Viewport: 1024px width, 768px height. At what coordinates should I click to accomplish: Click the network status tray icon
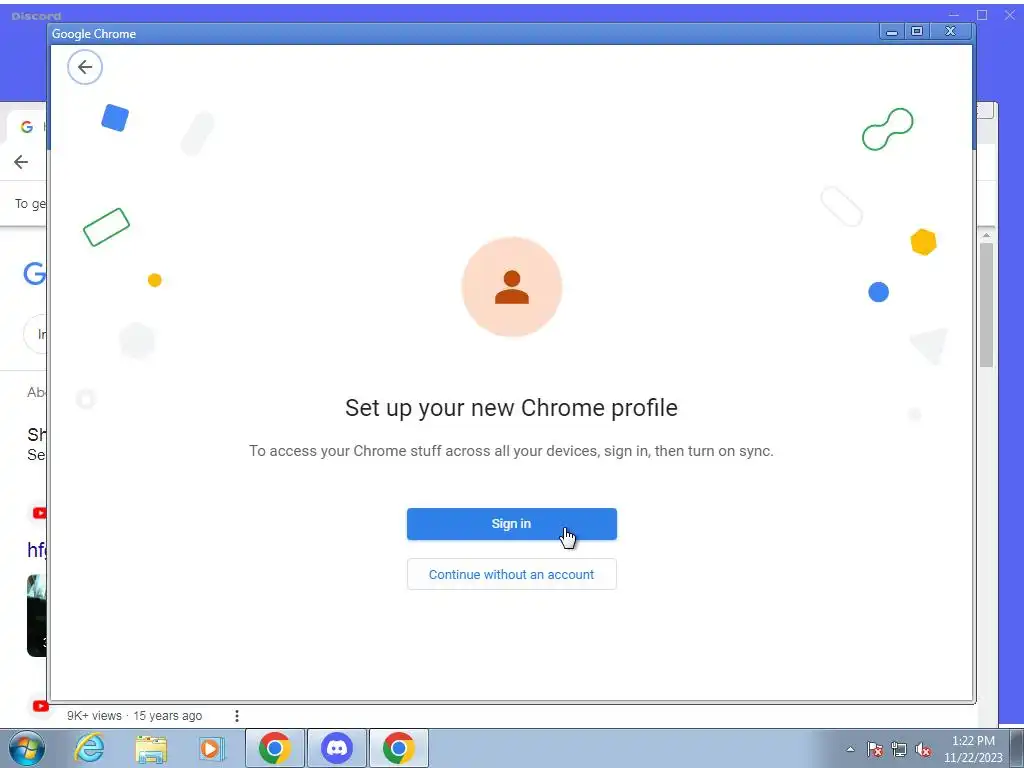(899, 749)
